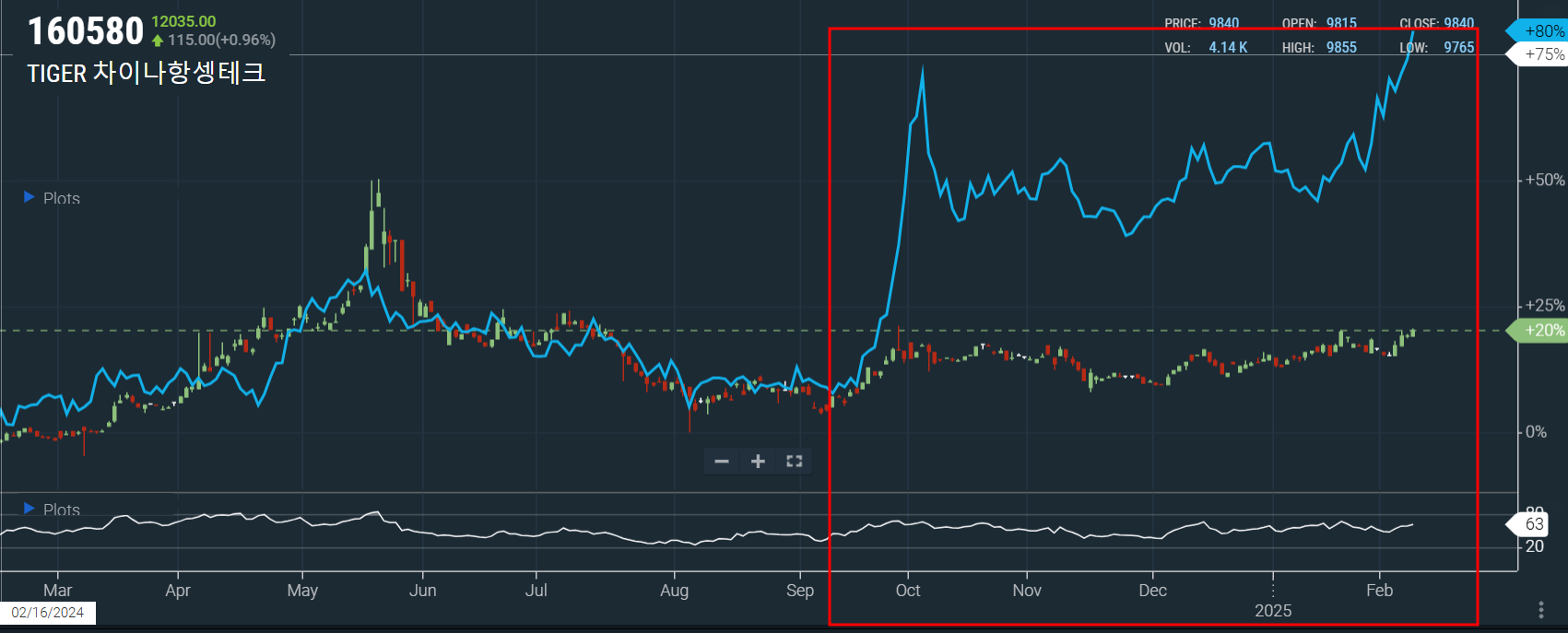Enter fullscreen chart view
The height and width of the screenshot is (633, 1568).
[x=794, y=462]
